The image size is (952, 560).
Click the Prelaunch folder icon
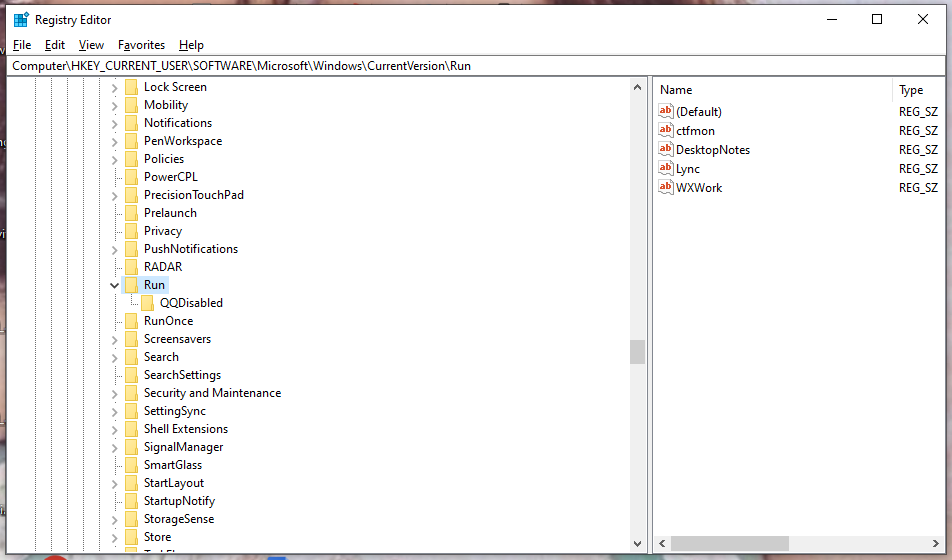[131, 213]
